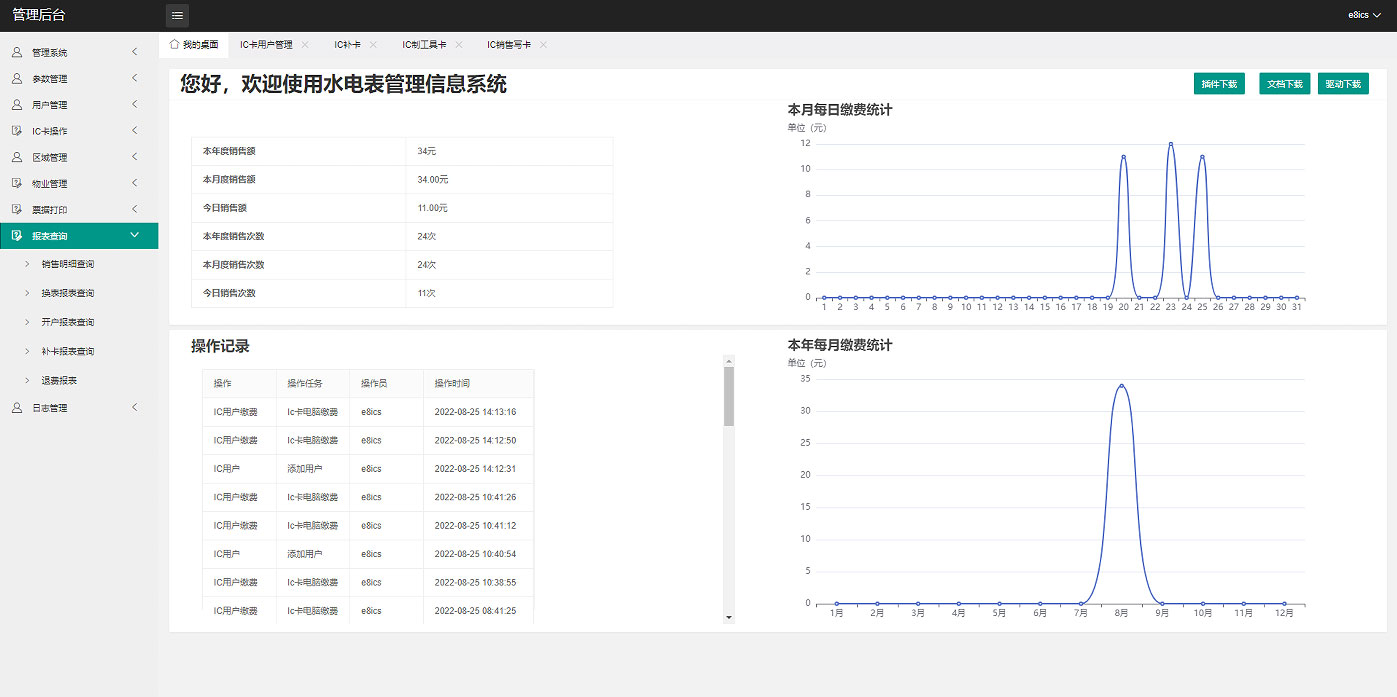The width and height of the screenshot is (1397, 697).
Task: Click the 本月度销售次数 label
Action: [233, 265]
